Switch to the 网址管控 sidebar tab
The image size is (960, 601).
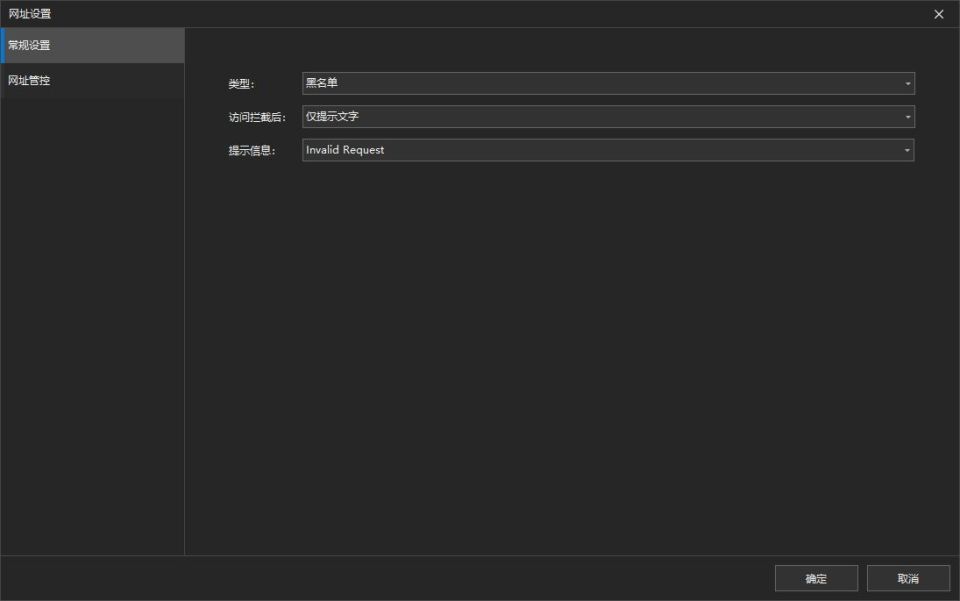coord(92,80)
